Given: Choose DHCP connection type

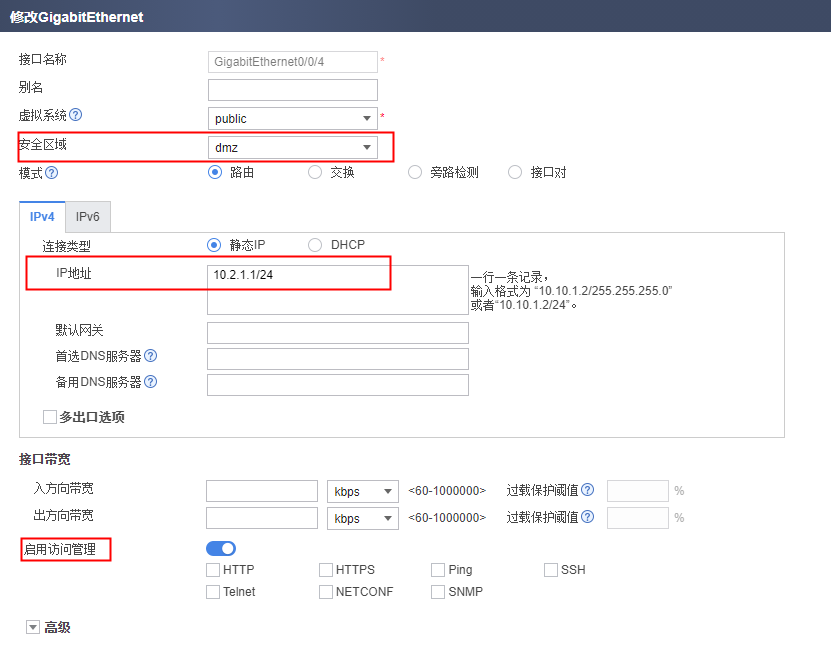Looking at the screenshot, I should tap(315, 245).
